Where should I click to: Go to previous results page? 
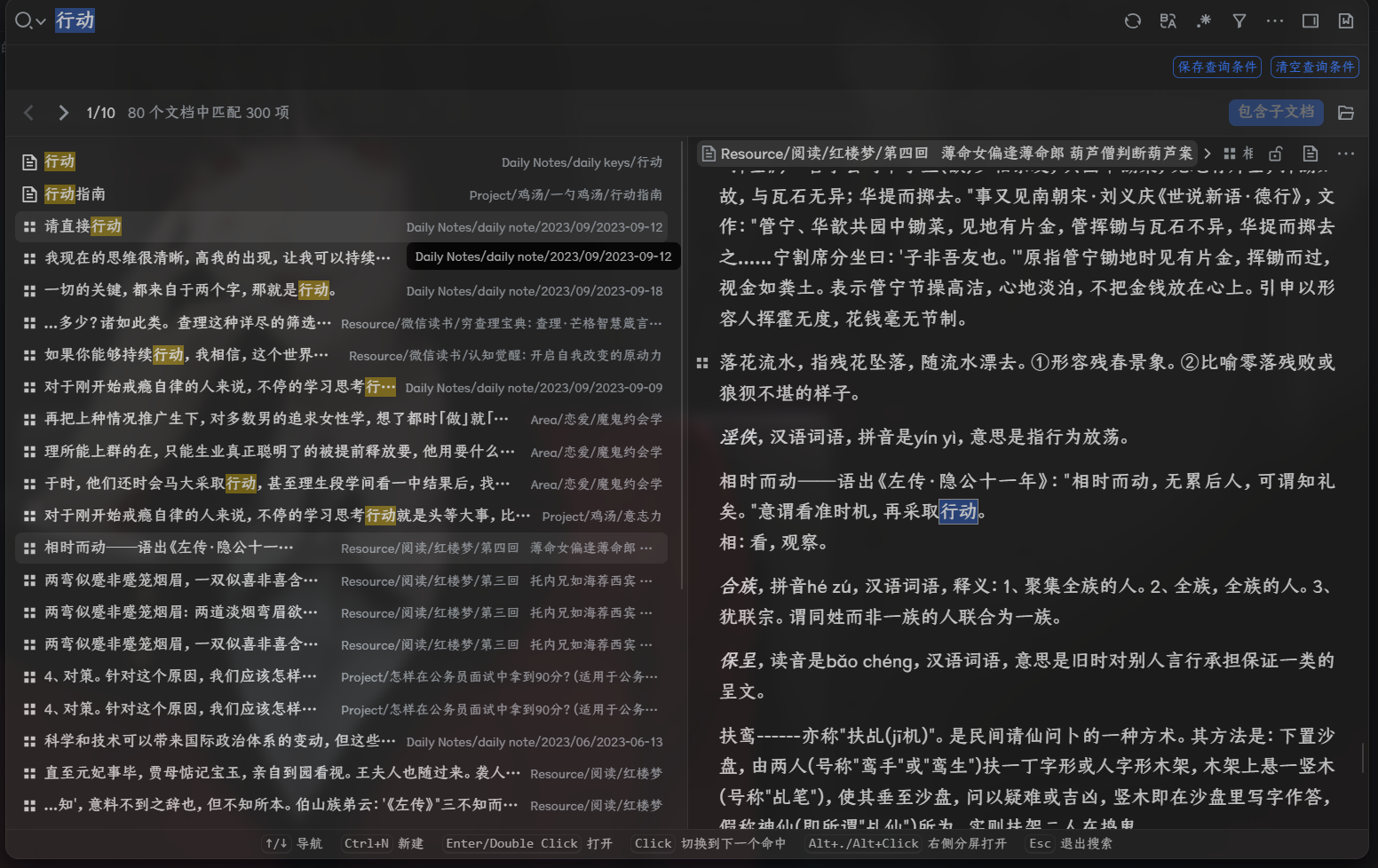(x=28, y=113)
